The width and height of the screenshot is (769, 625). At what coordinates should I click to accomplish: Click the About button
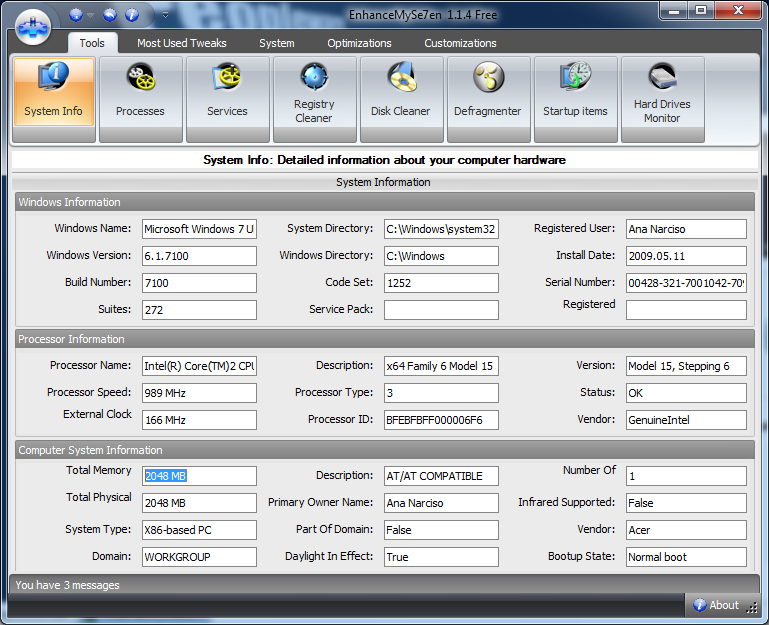pyautogui.click(x=716, y=605)
